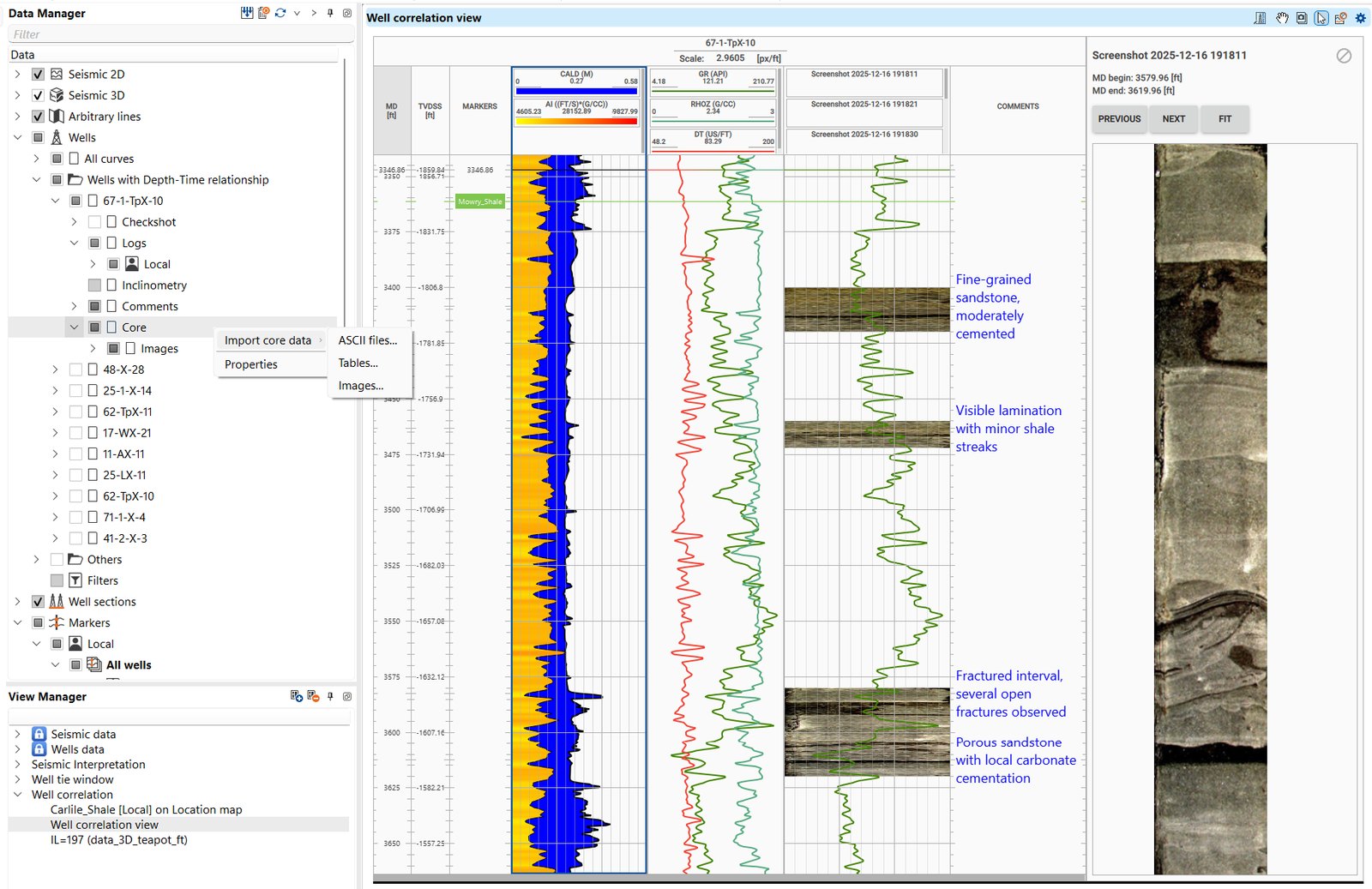
Task: Uncheck the Seismic 2D checkbox
Action: 38,75
